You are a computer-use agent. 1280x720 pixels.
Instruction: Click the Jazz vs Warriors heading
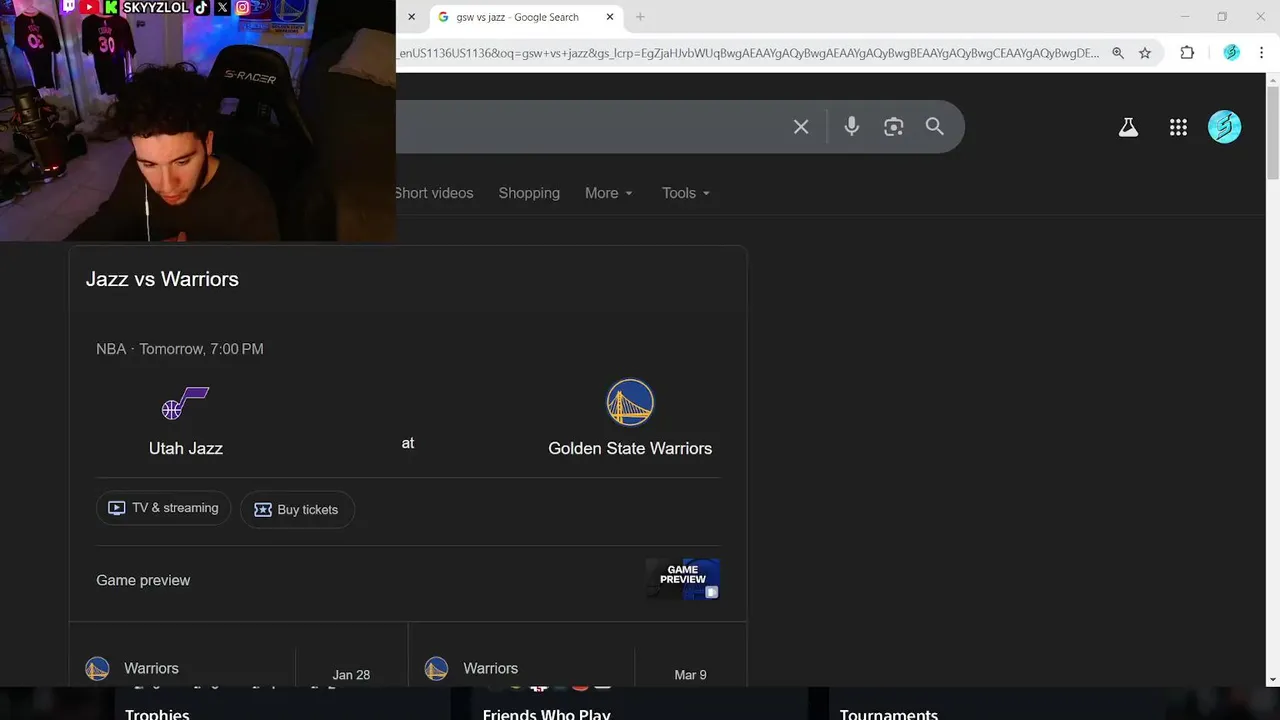pyautogui.click(x=162, y=279)
